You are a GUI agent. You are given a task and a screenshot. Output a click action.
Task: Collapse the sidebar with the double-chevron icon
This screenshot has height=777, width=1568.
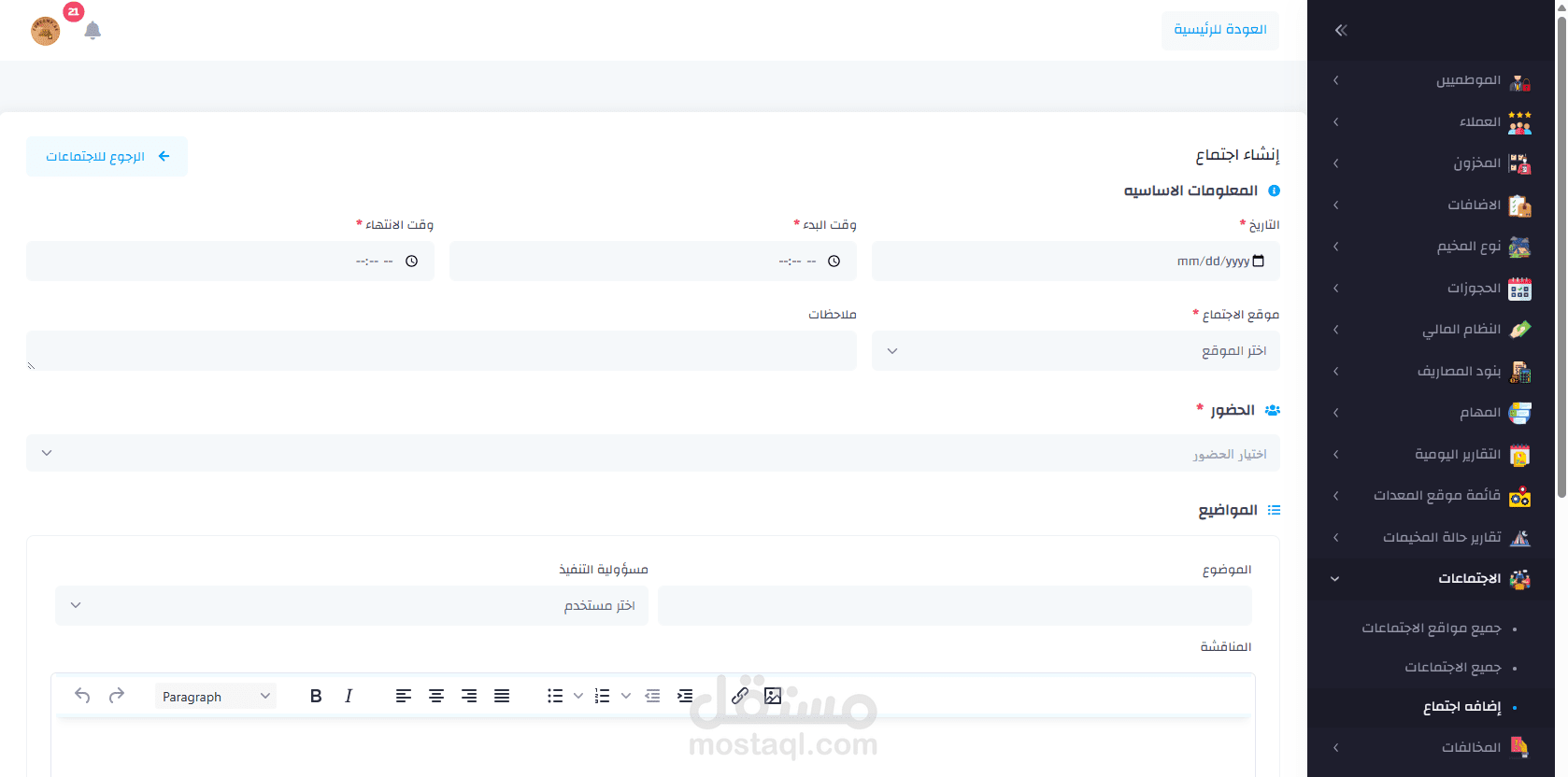coord(1341,30)
